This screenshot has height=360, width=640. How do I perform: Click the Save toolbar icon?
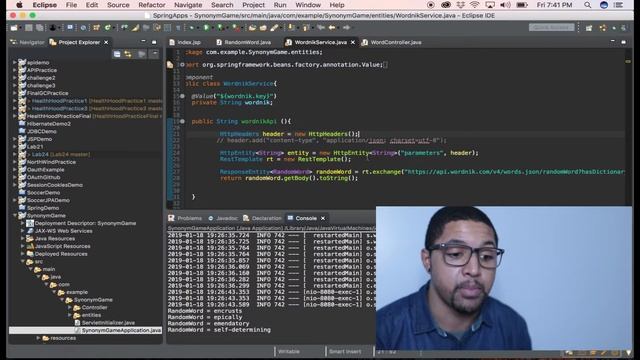(29, 28)
